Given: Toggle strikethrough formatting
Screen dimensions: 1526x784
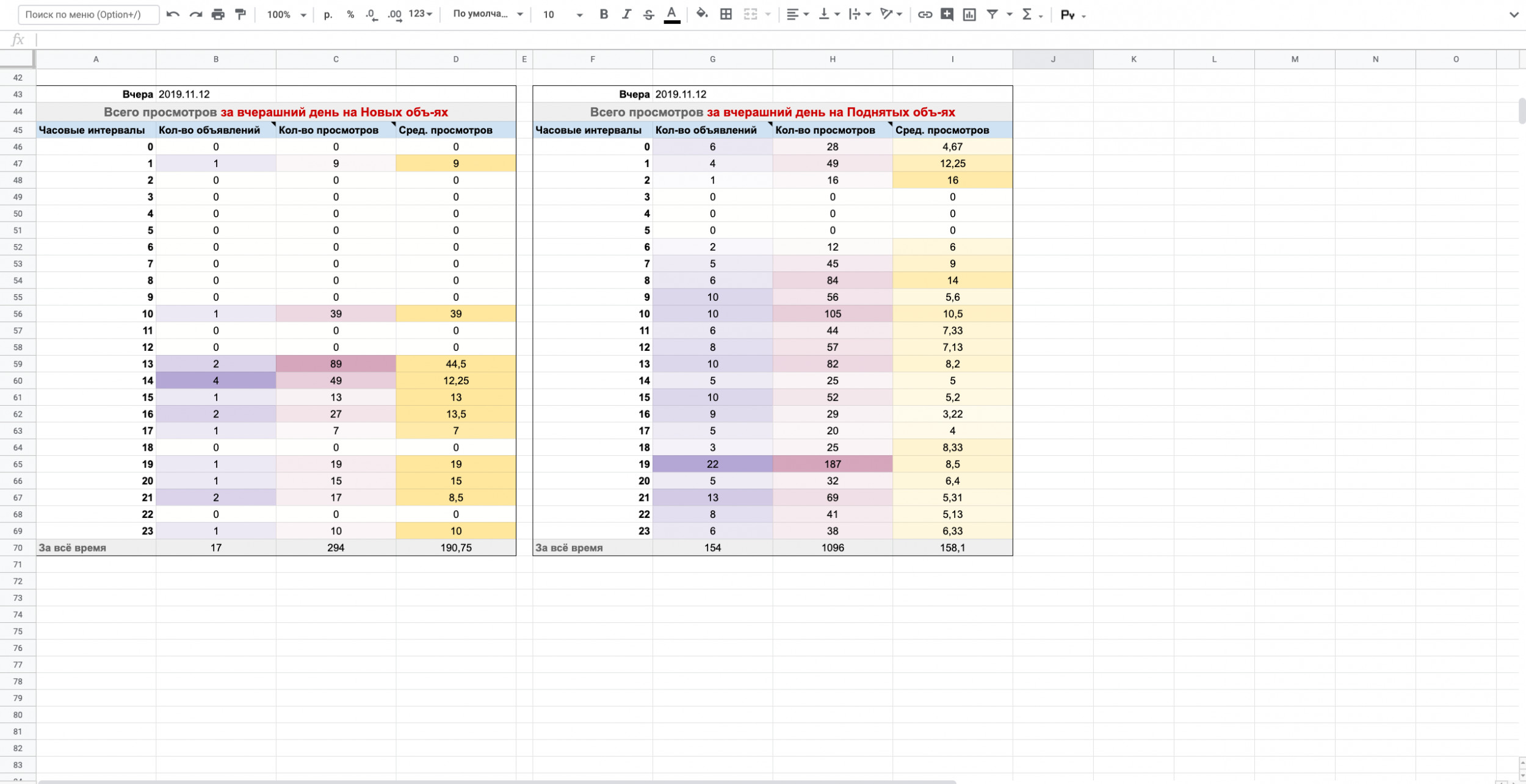Looking at the screenshot, I should click(x=649, y=14).
